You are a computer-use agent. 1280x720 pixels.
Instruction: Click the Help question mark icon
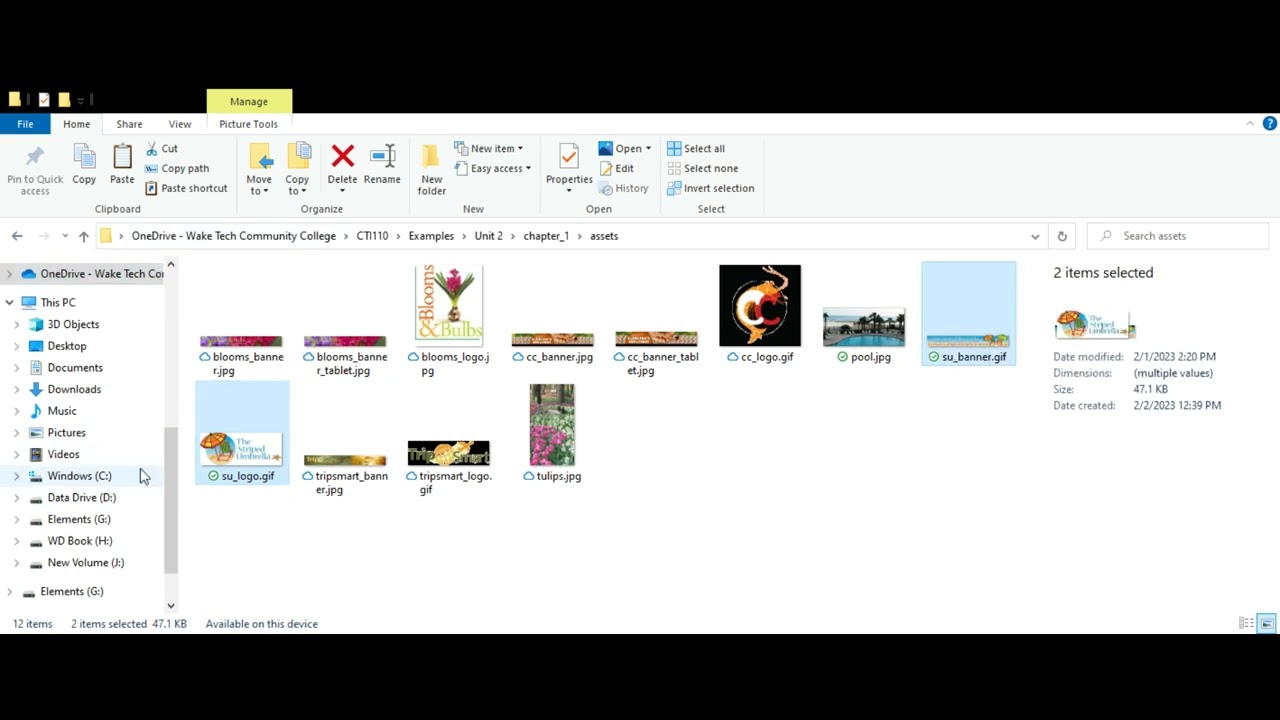pyautogui.click(x=1270, y=124)
